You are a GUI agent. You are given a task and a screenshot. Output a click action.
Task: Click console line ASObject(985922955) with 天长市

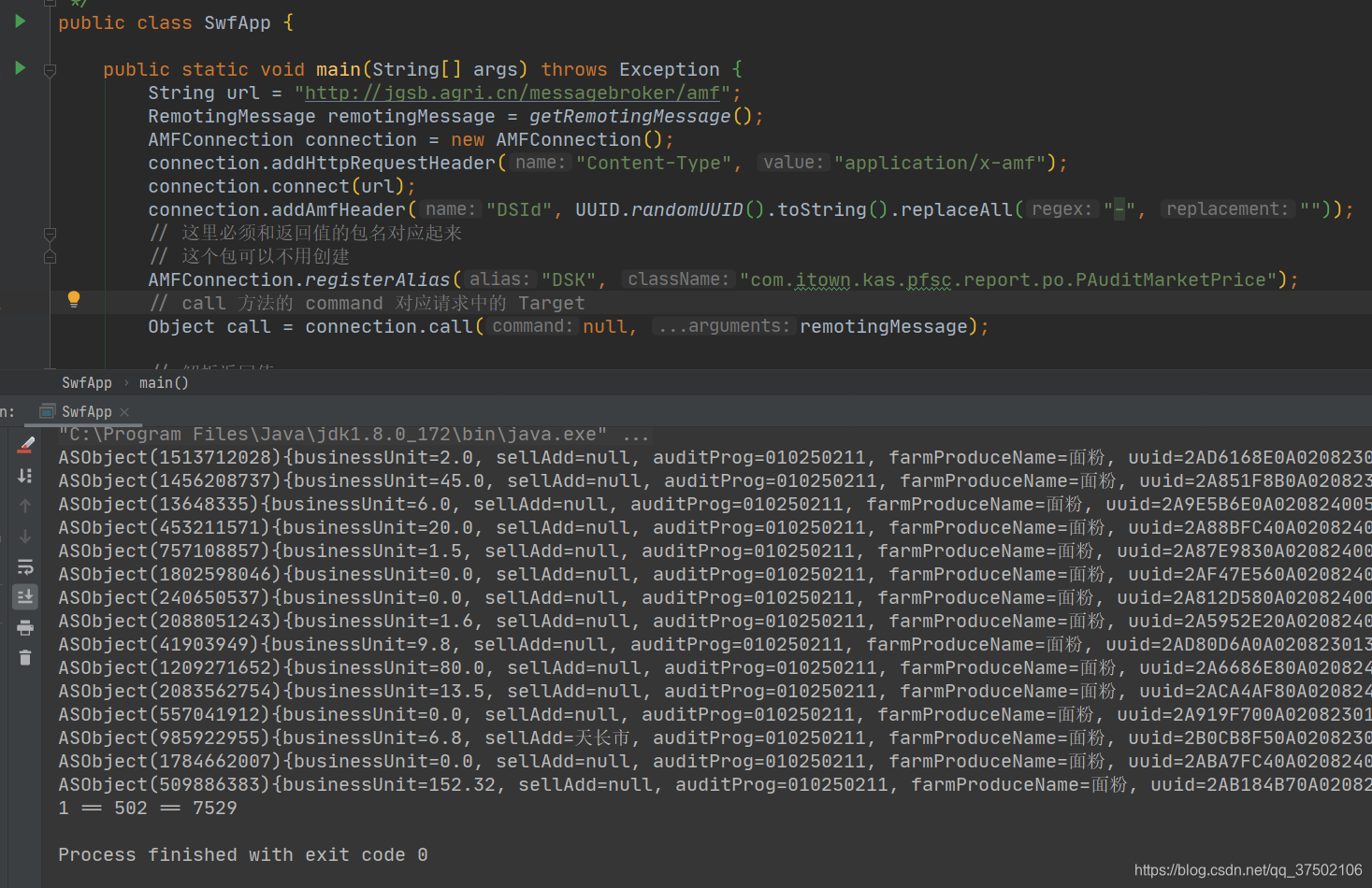pyautogui.click(x=715, y=738)
